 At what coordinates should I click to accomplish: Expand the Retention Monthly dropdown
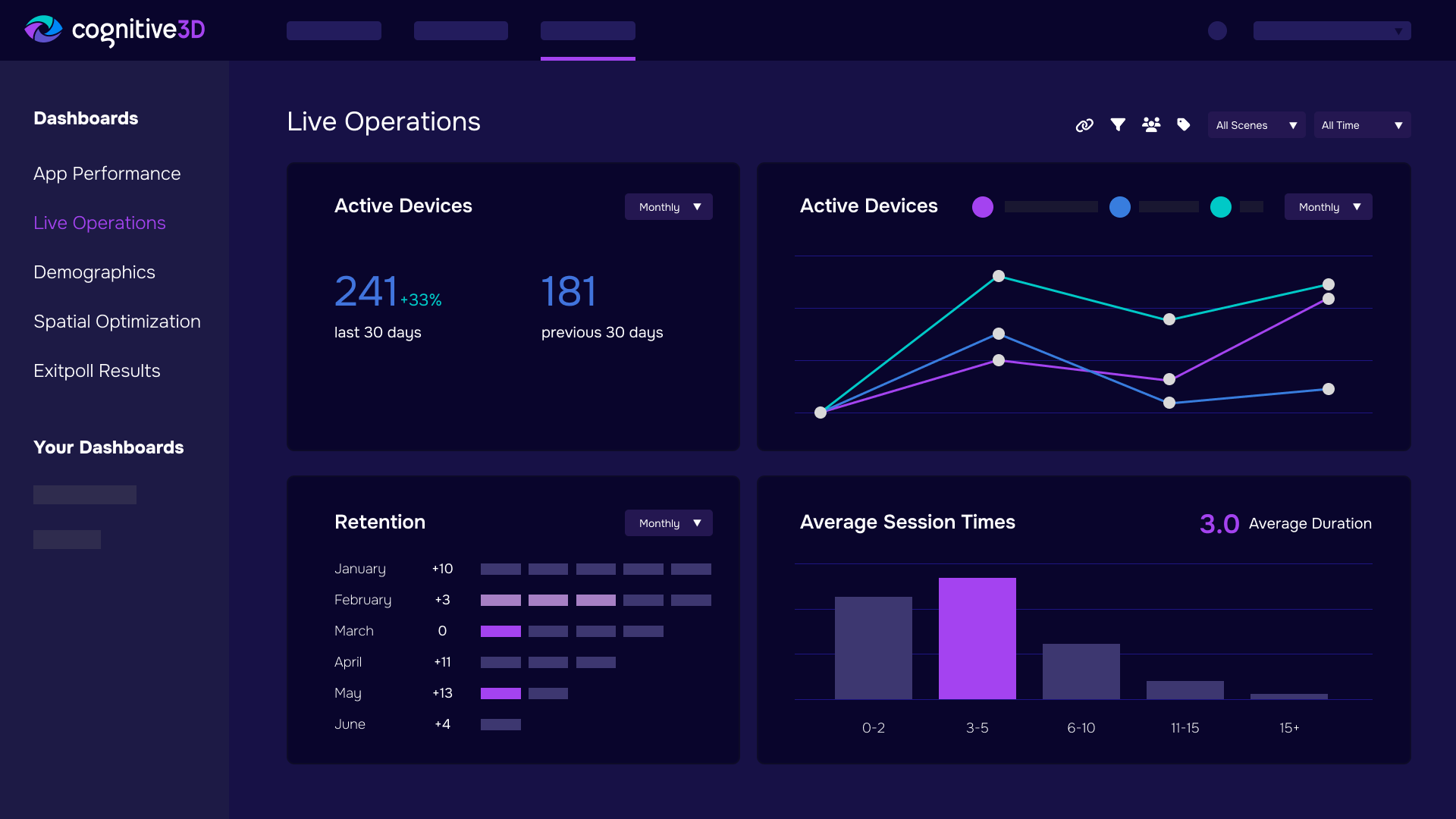(x=668, y=523)
